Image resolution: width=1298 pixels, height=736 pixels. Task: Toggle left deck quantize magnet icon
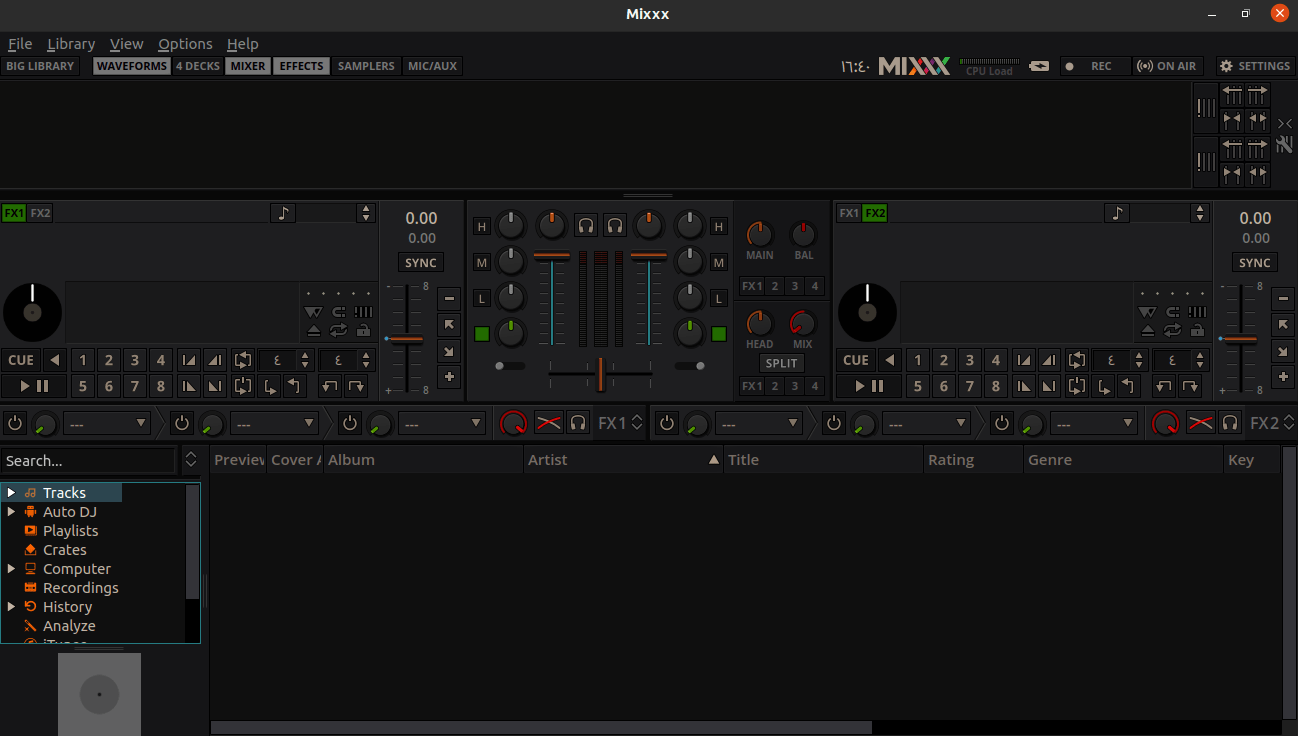pos(339,311)
